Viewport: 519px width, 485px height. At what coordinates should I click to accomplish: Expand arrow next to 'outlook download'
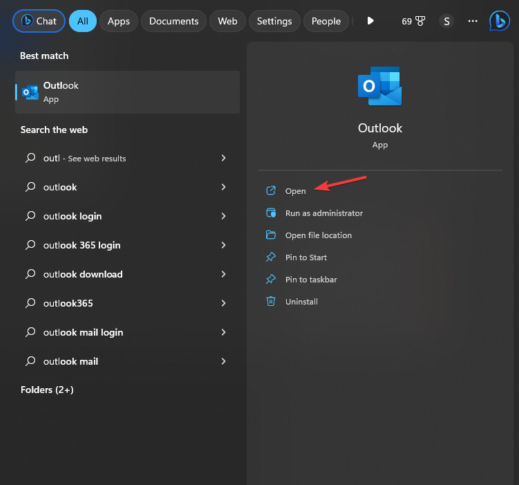click(x=223, y=274)
